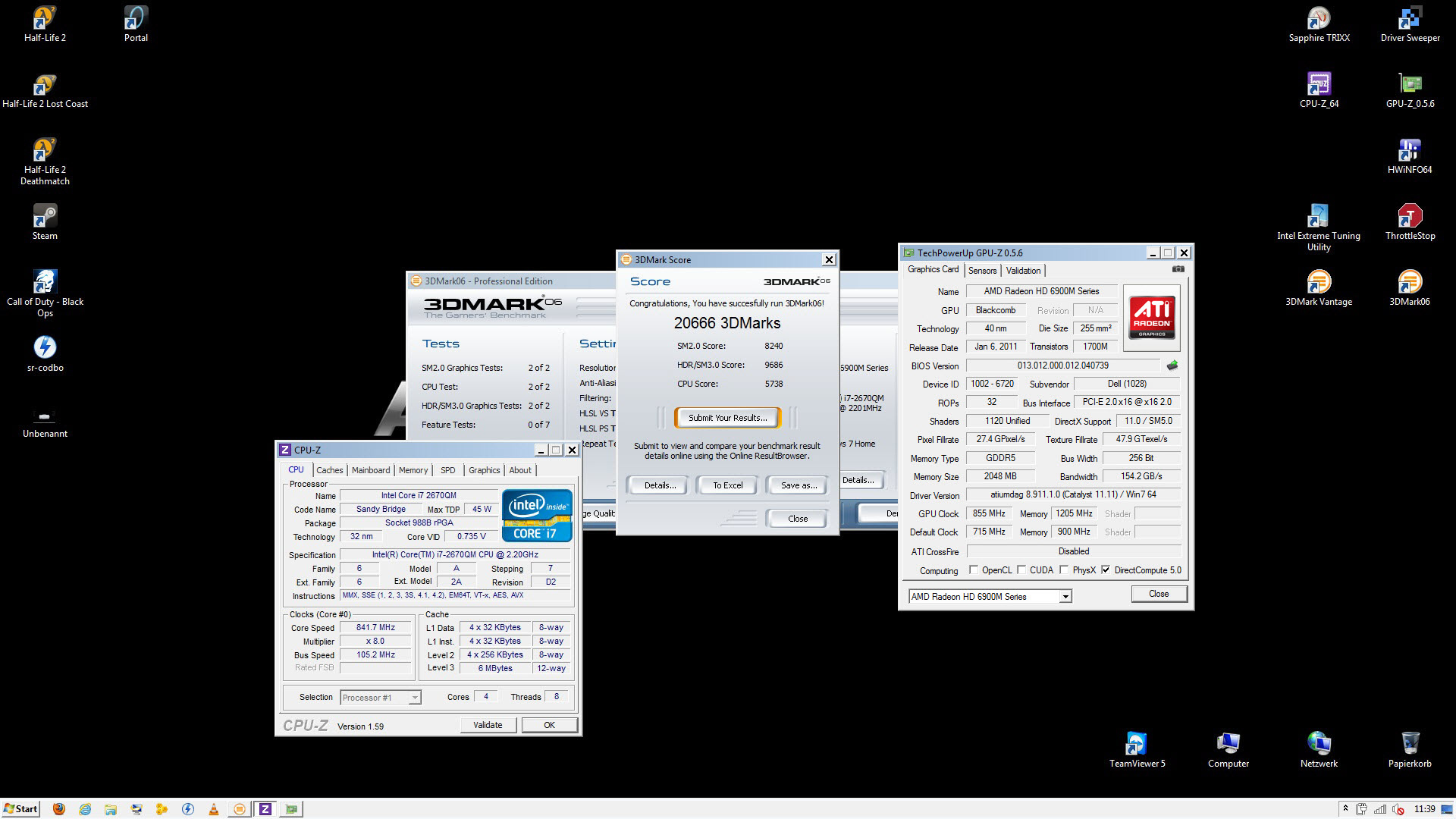This screenshot has height=819, width=1456.
Task: Select the sr-codbo desktop icon
Action: [x=45, y=354]
